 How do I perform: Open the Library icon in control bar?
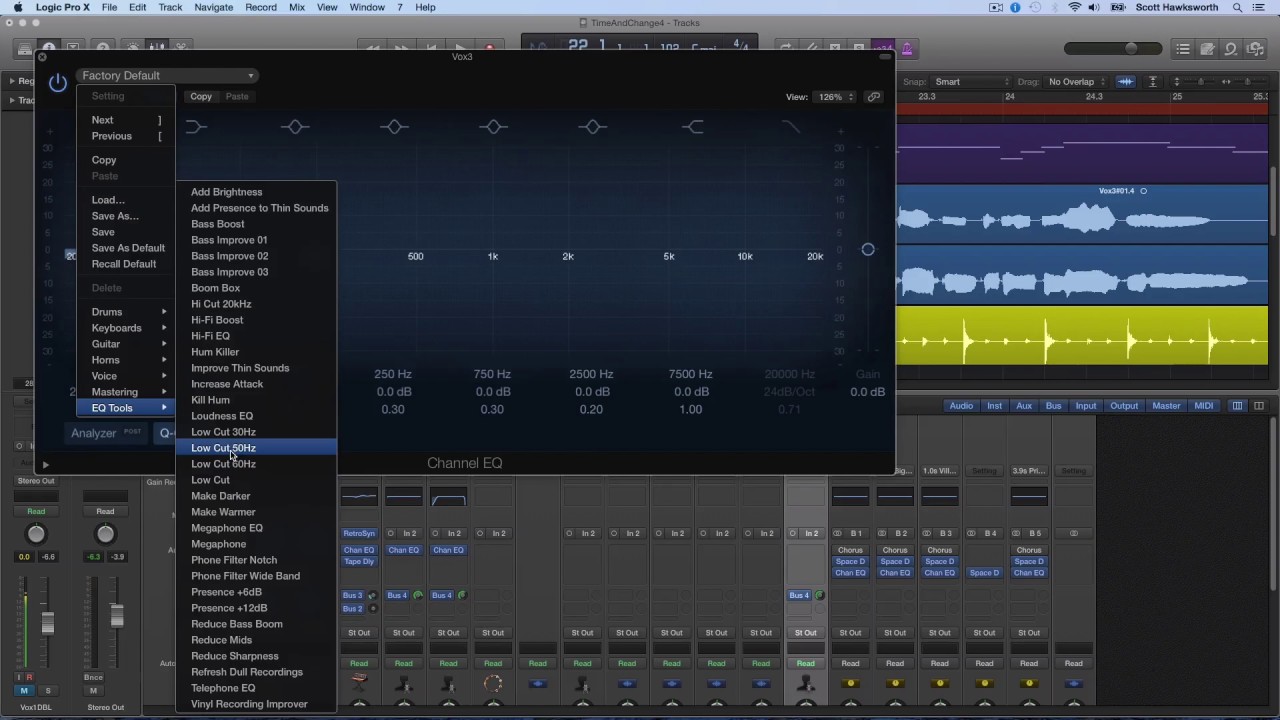[24, 48]
